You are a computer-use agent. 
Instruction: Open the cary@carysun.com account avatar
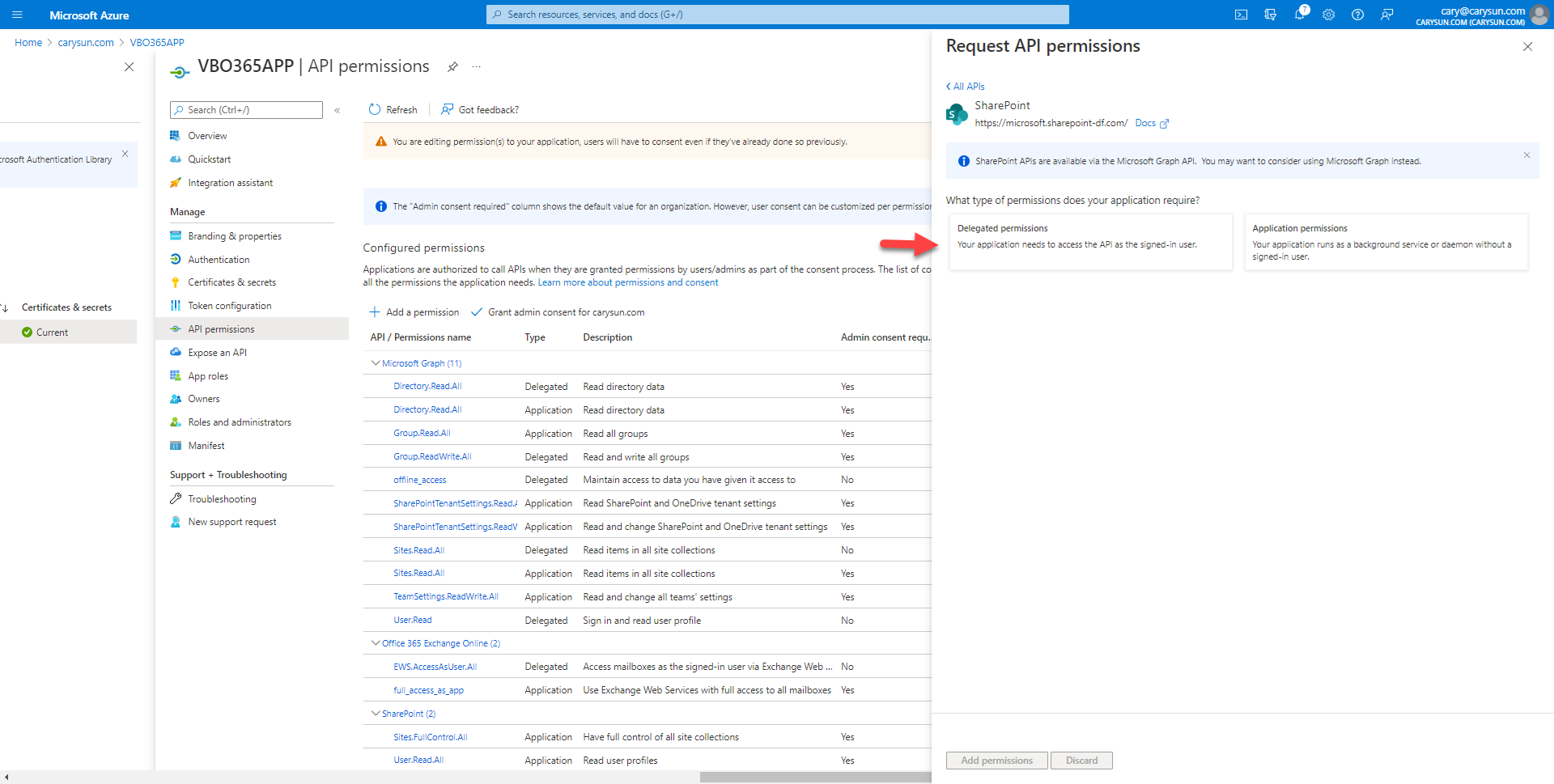point(1539,15)
